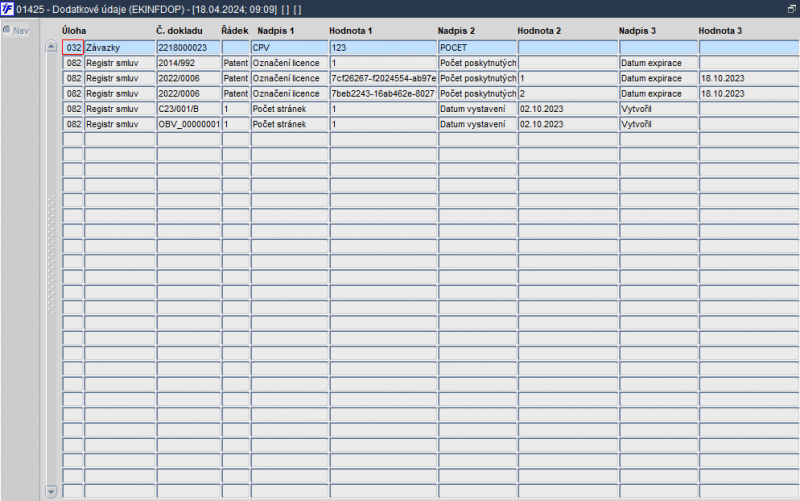Click the empty Řádek field in Závazky row
The width and height of the screenshot is (800, 501).
pos(236,47)
